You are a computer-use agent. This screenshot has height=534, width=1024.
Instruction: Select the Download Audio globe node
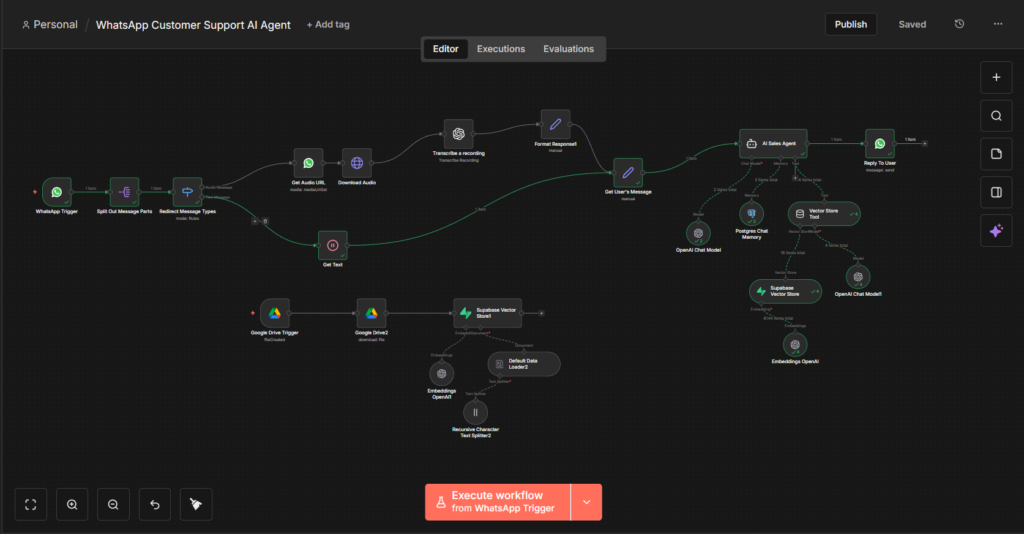pos(357,163)
